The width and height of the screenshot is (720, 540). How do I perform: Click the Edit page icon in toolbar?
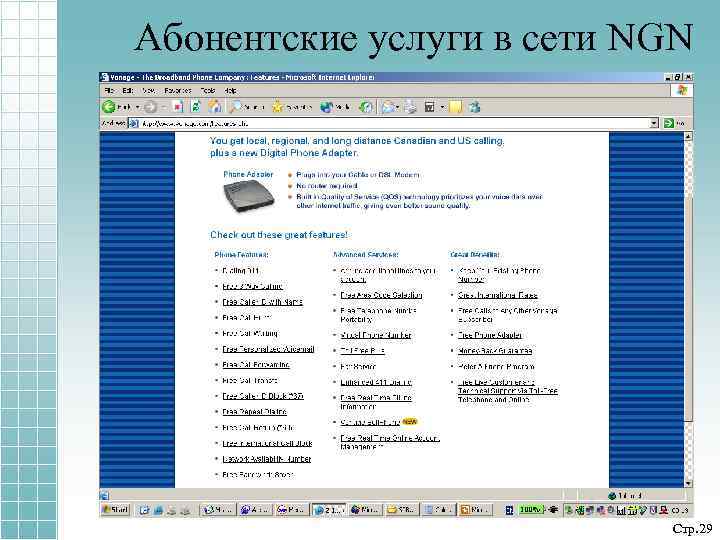(x=429, y=107)
